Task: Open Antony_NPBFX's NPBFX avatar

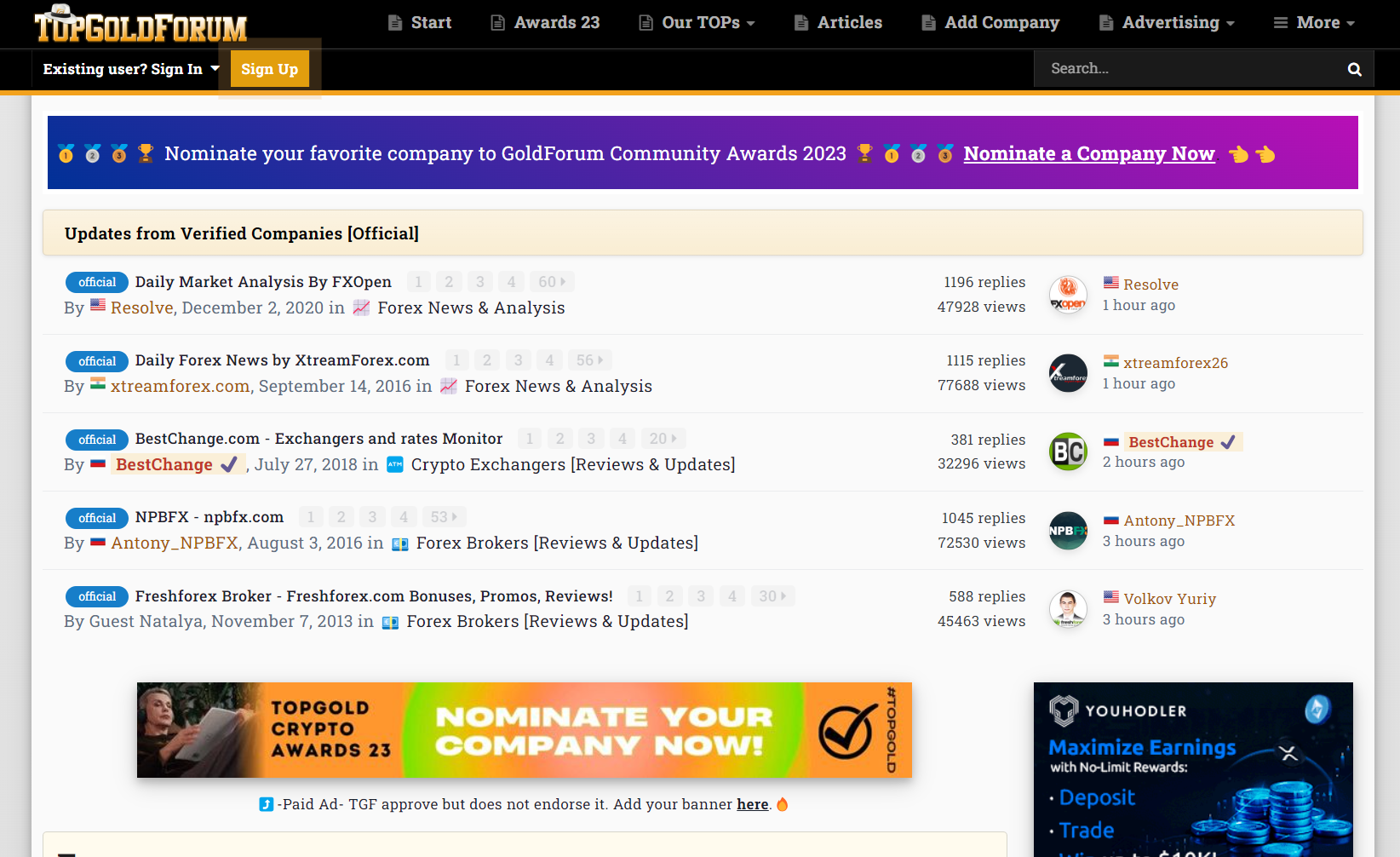Action: pyautogui.click(x=1068, y=531)
